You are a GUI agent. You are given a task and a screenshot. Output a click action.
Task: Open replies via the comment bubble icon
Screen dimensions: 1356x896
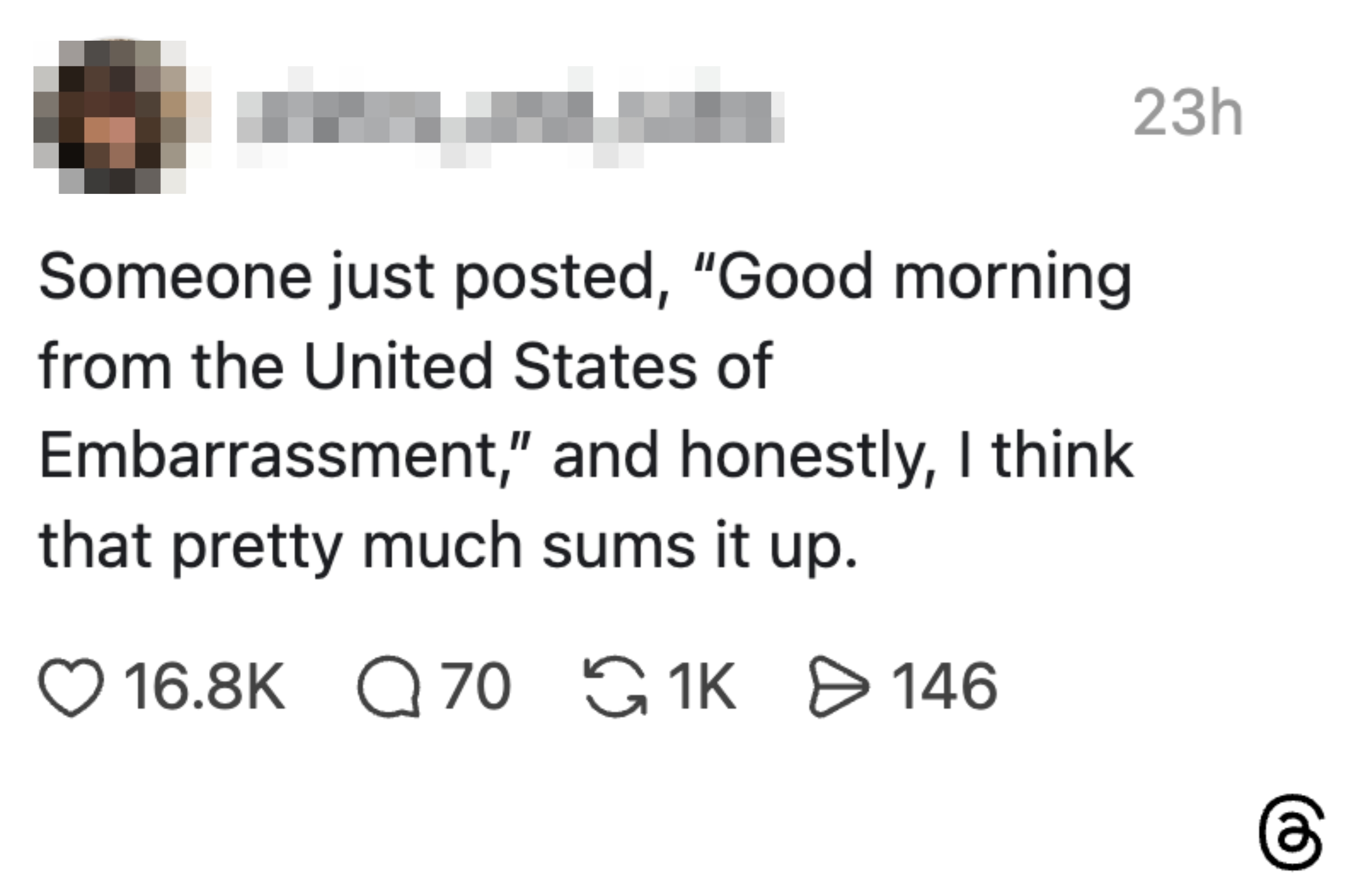(388, 686)
